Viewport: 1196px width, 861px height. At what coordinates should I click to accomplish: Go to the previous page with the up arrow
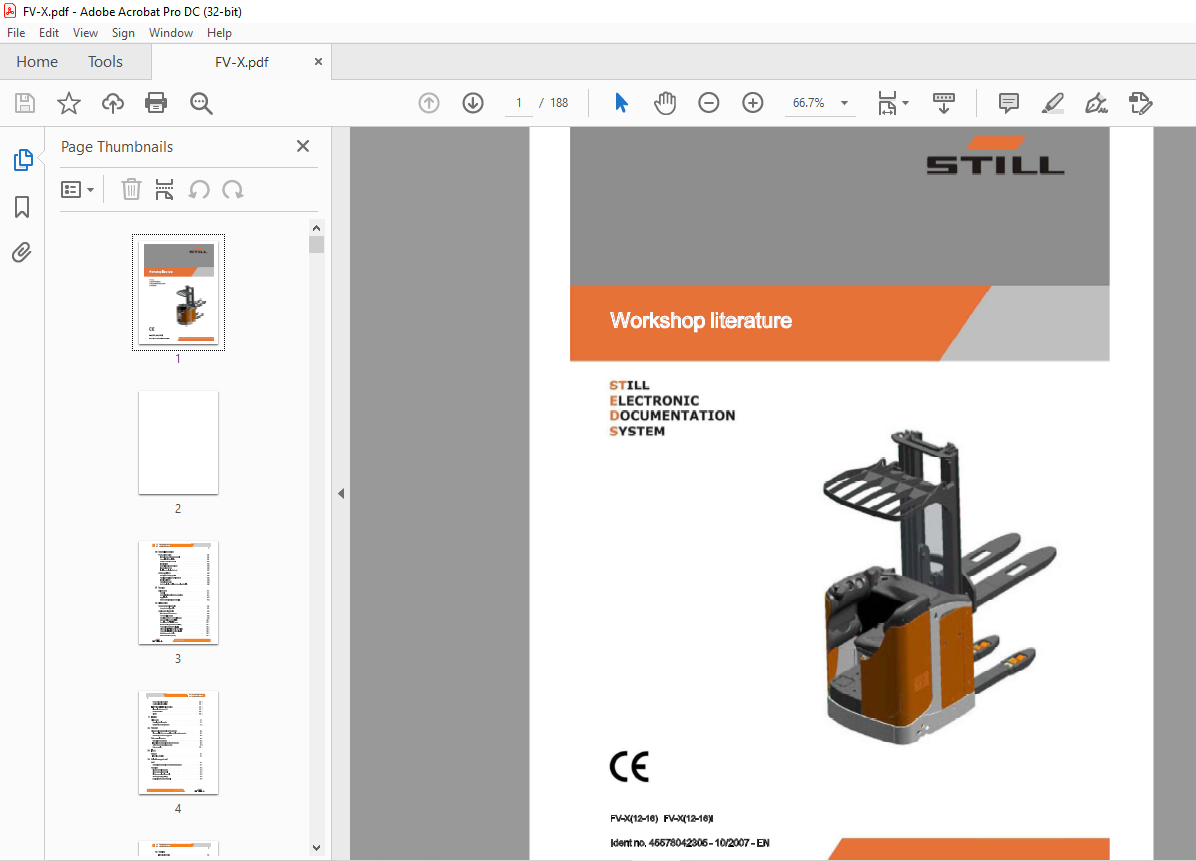tap(429, 103)
